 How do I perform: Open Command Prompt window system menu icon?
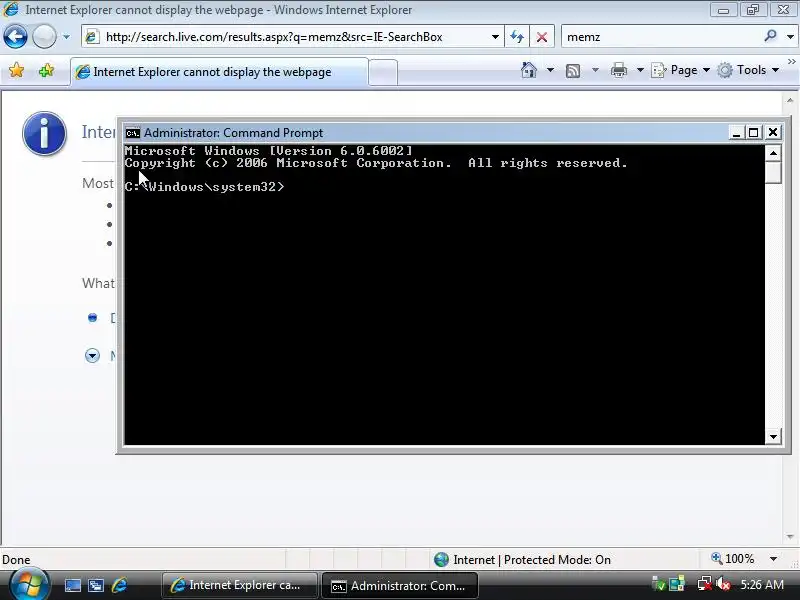point(133,133)
